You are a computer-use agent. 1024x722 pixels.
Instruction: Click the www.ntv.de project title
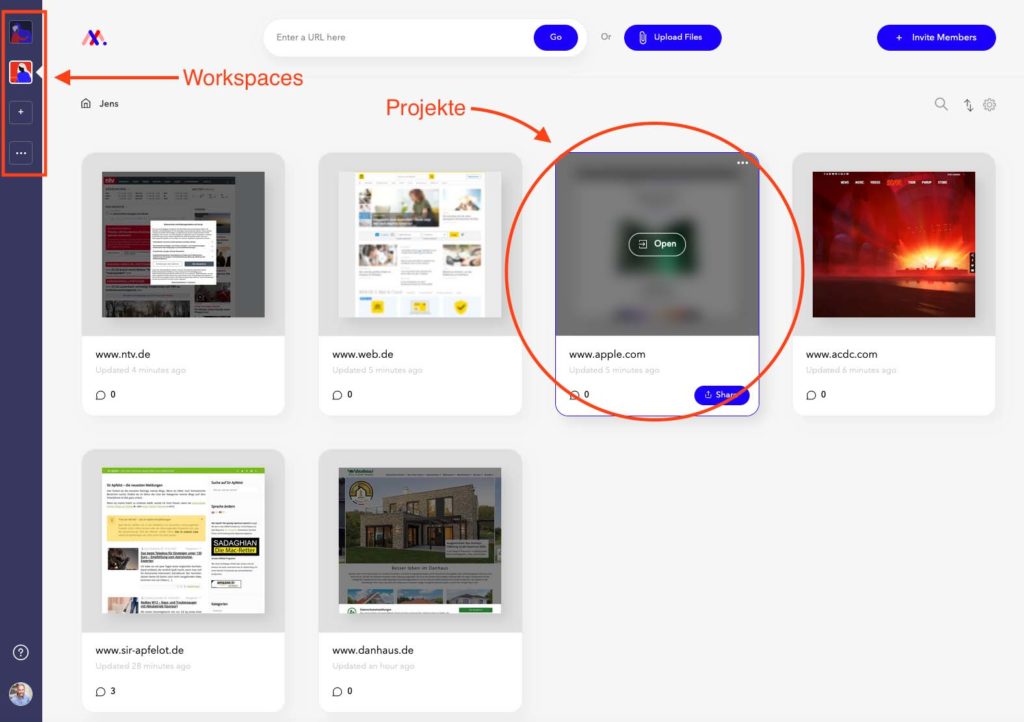[x=123, y=354]
